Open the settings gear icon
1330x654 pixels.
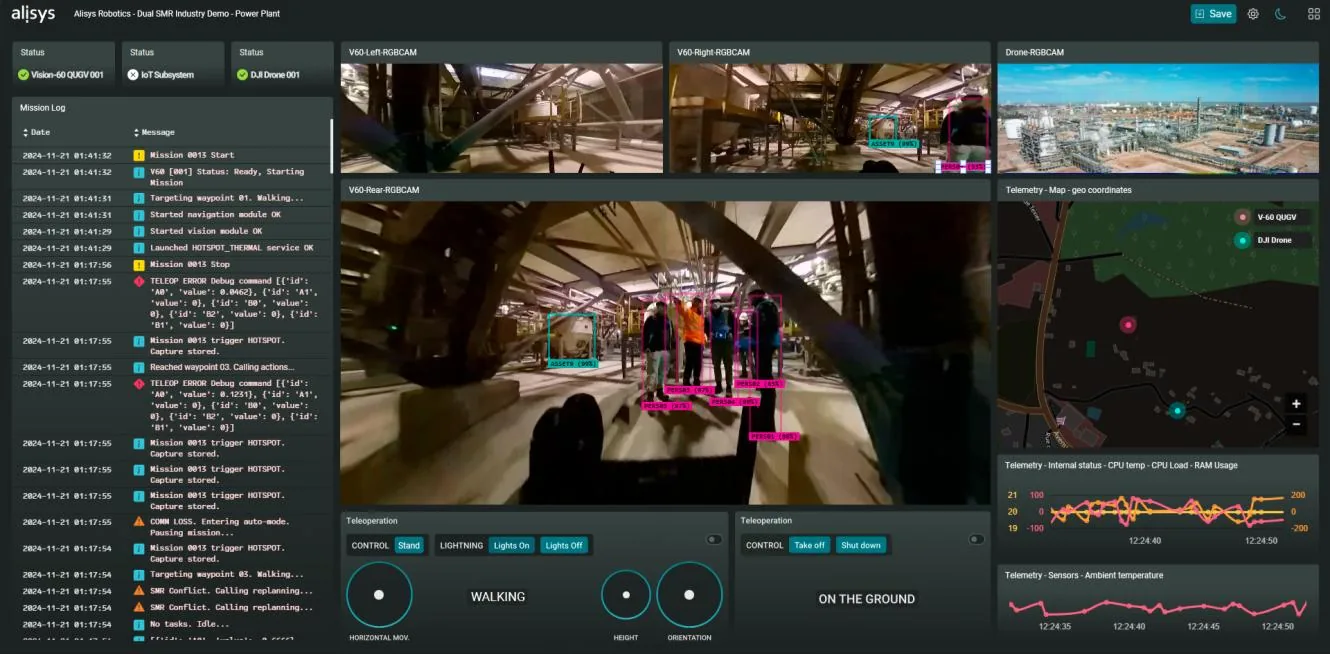pyautogui.click(x=1253, y=14)
